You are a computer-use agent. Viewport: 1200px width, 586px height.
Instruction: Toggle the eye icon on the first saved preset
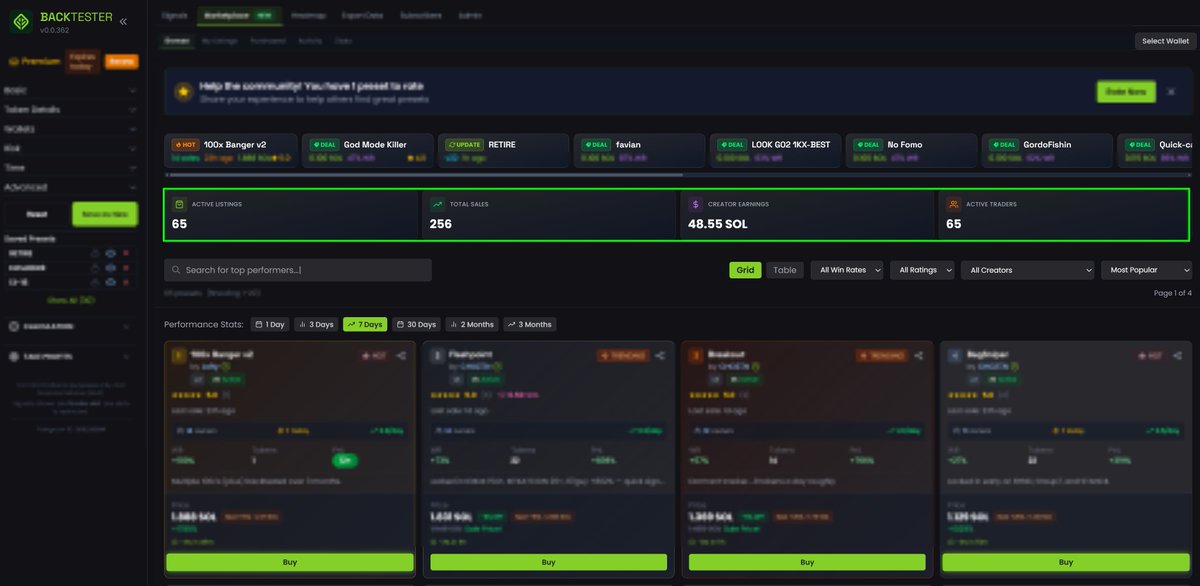(x=110, y=253)
